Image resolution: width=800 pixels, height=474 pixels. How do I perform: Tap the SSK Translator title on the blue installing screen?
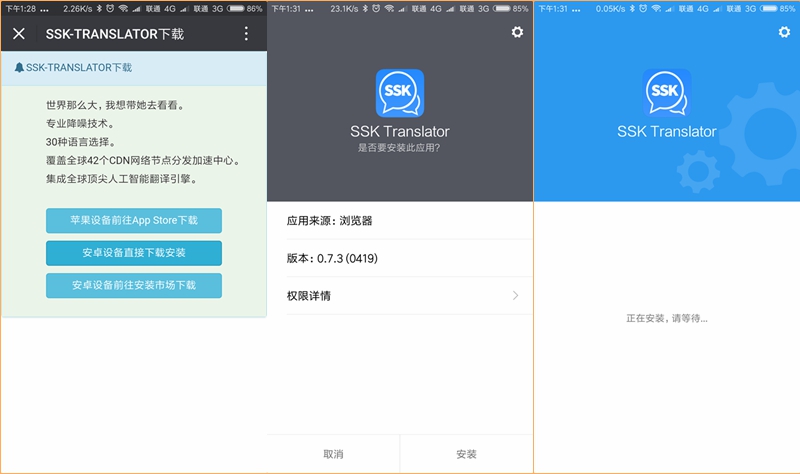click(667, 132)
